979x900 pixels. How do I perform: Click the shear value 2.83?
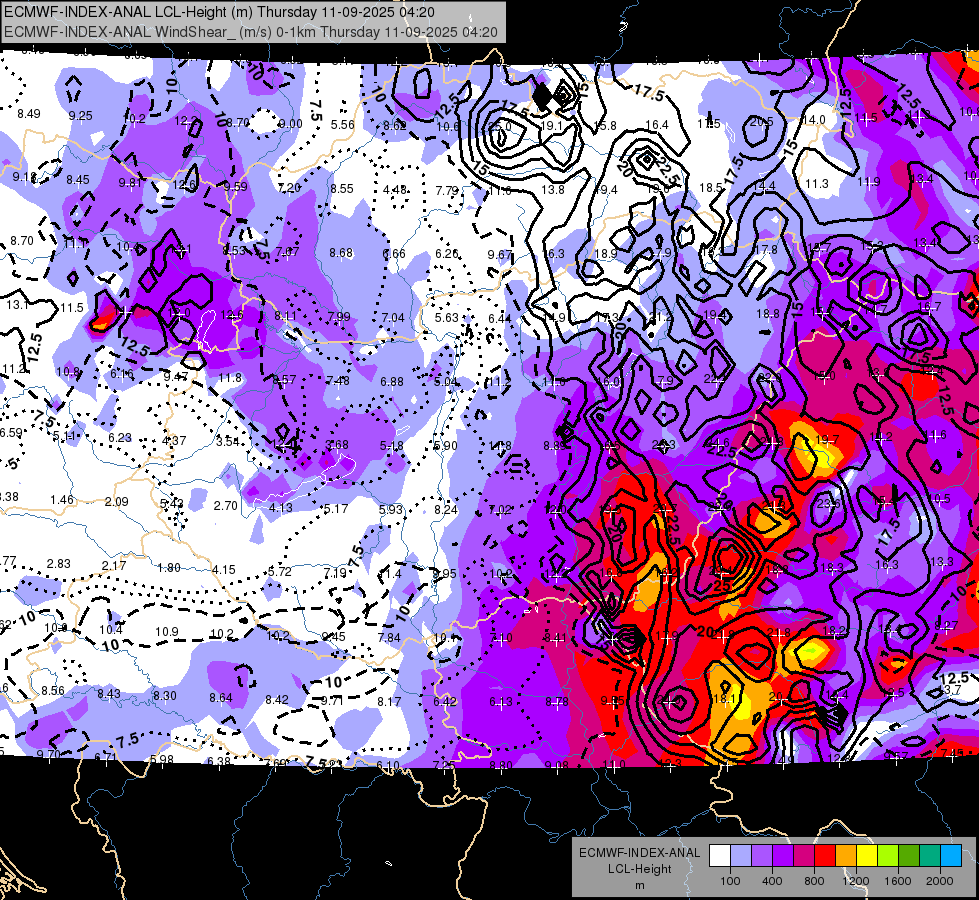pyautogui.click(x=59, y=563)
